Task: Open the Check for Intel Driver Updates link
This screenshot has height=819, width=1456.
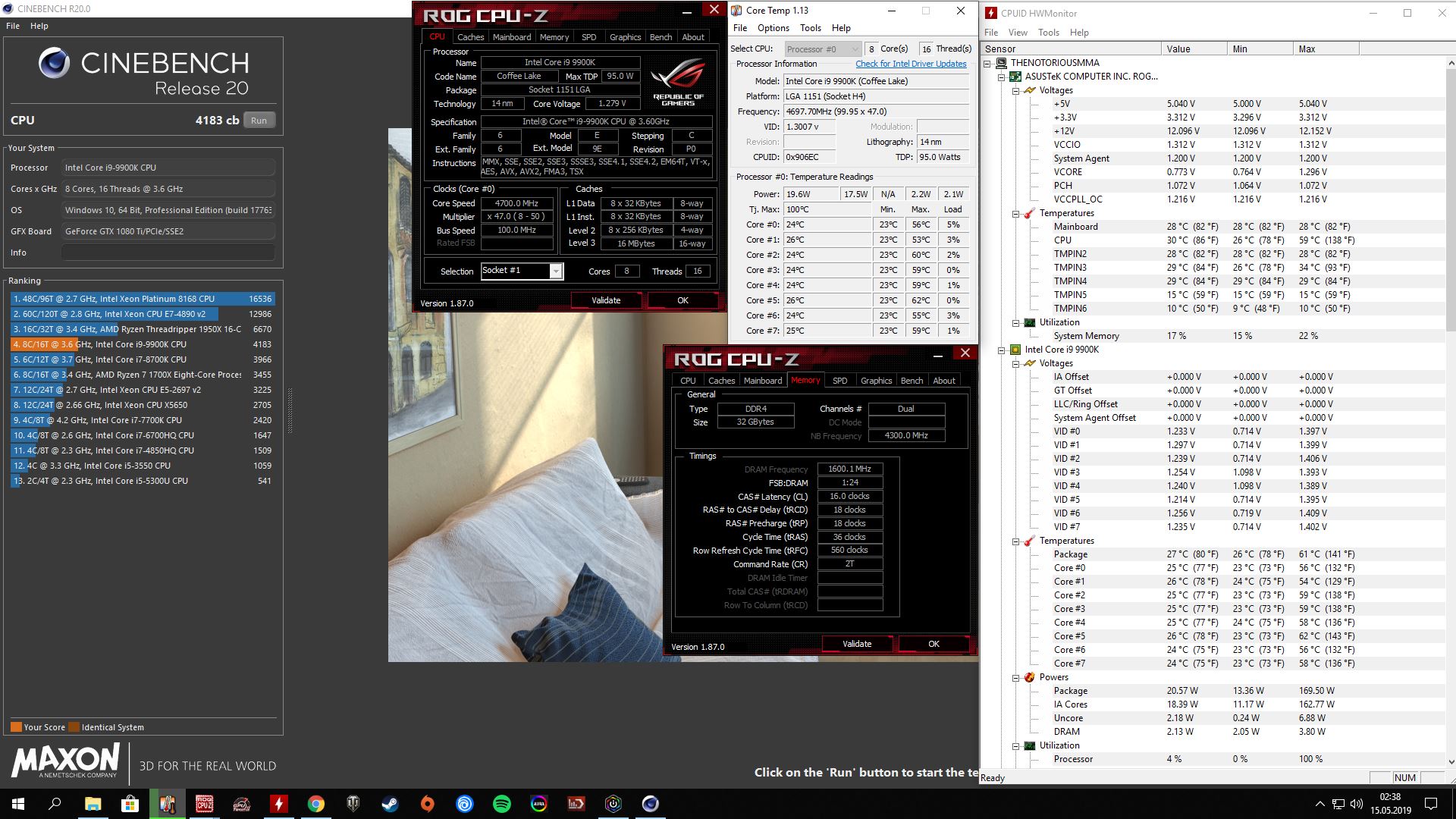Action: [911, 64]
